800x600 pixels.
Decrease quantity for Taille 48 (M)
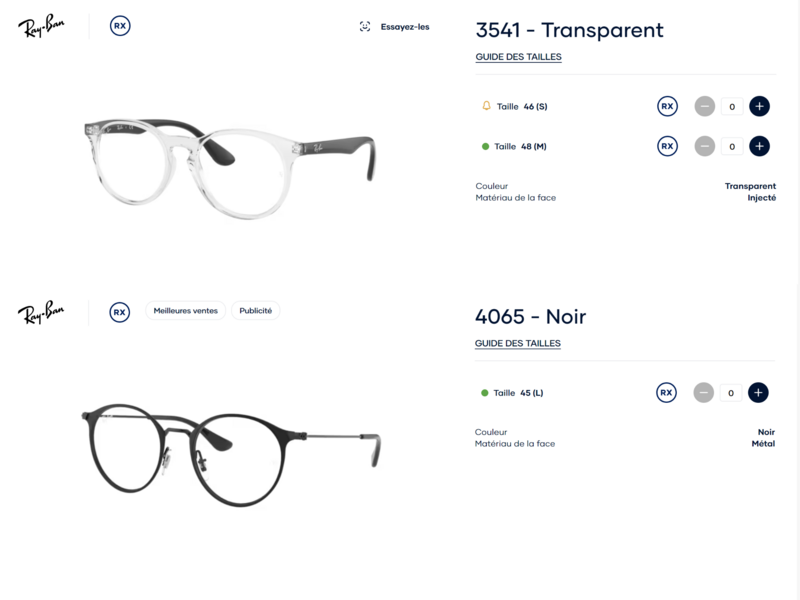[705, 146]
